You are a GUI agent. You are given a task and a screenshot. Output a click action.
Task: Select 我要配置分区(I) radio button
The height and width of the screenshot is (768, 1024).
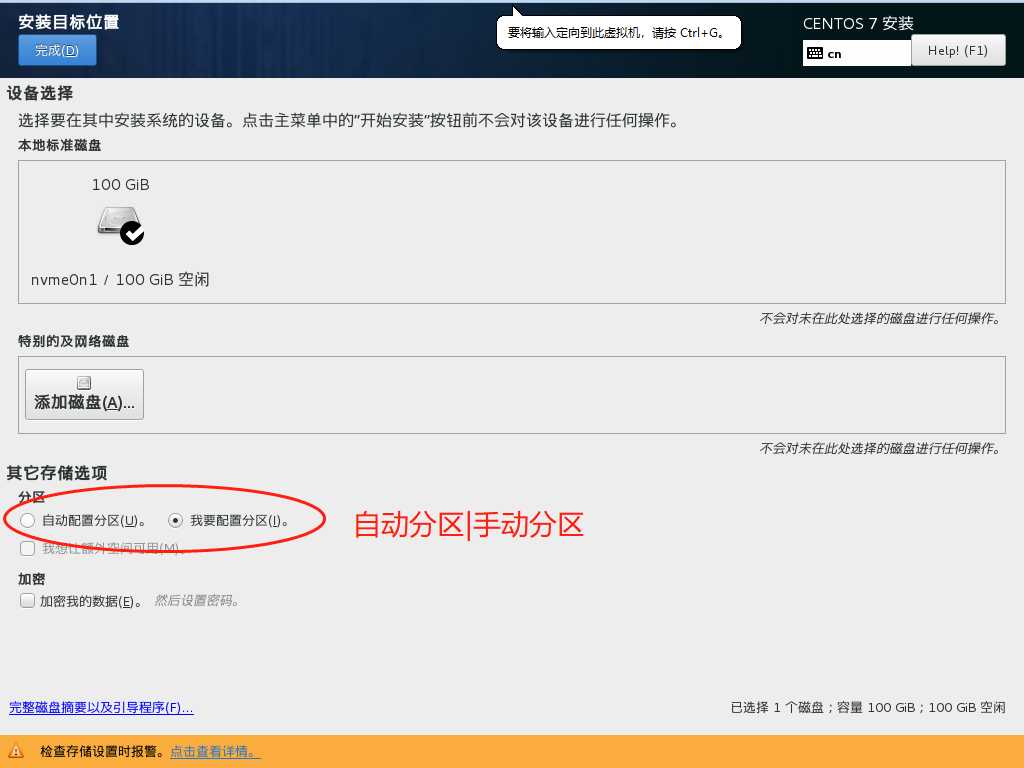click(x=175, y=520)
